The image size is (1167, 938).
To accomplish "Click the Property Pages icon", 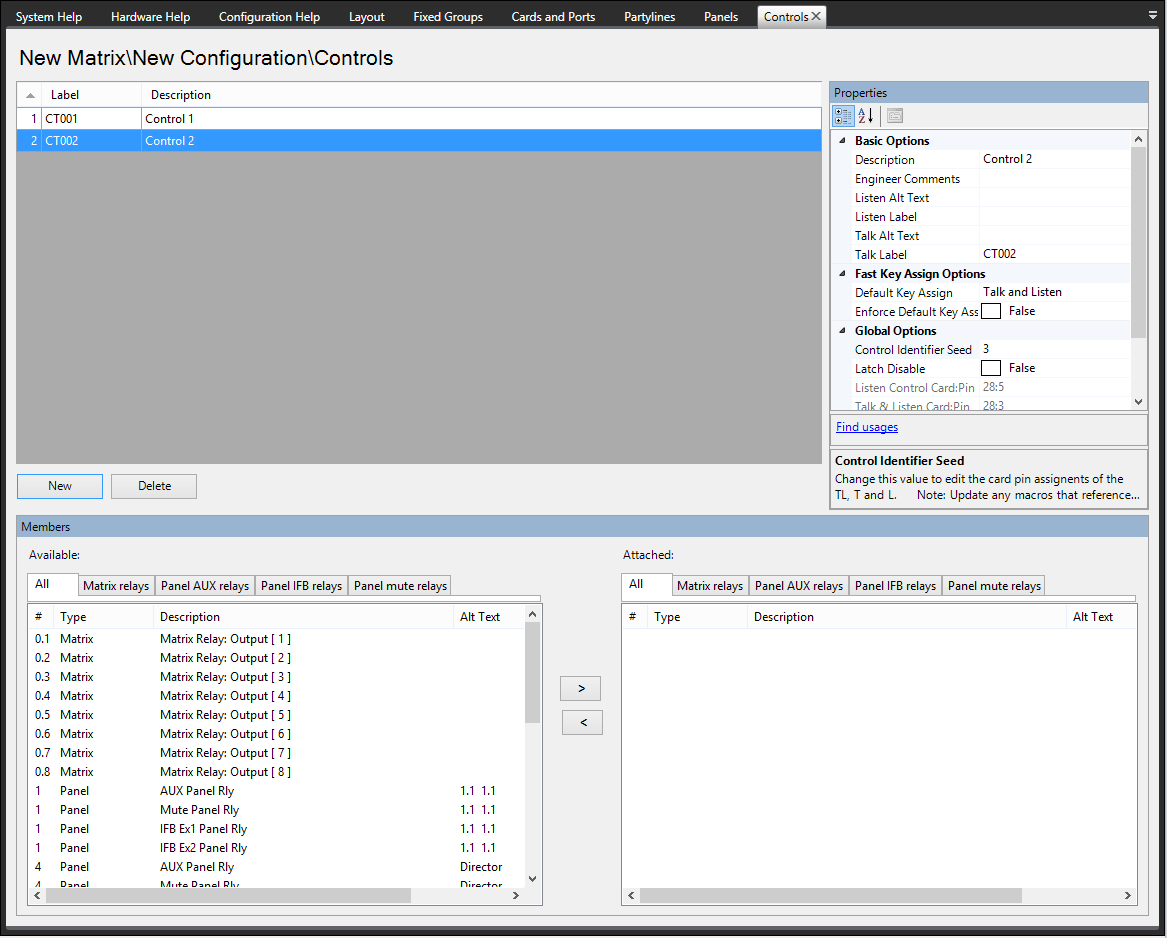I will point(894,116).
